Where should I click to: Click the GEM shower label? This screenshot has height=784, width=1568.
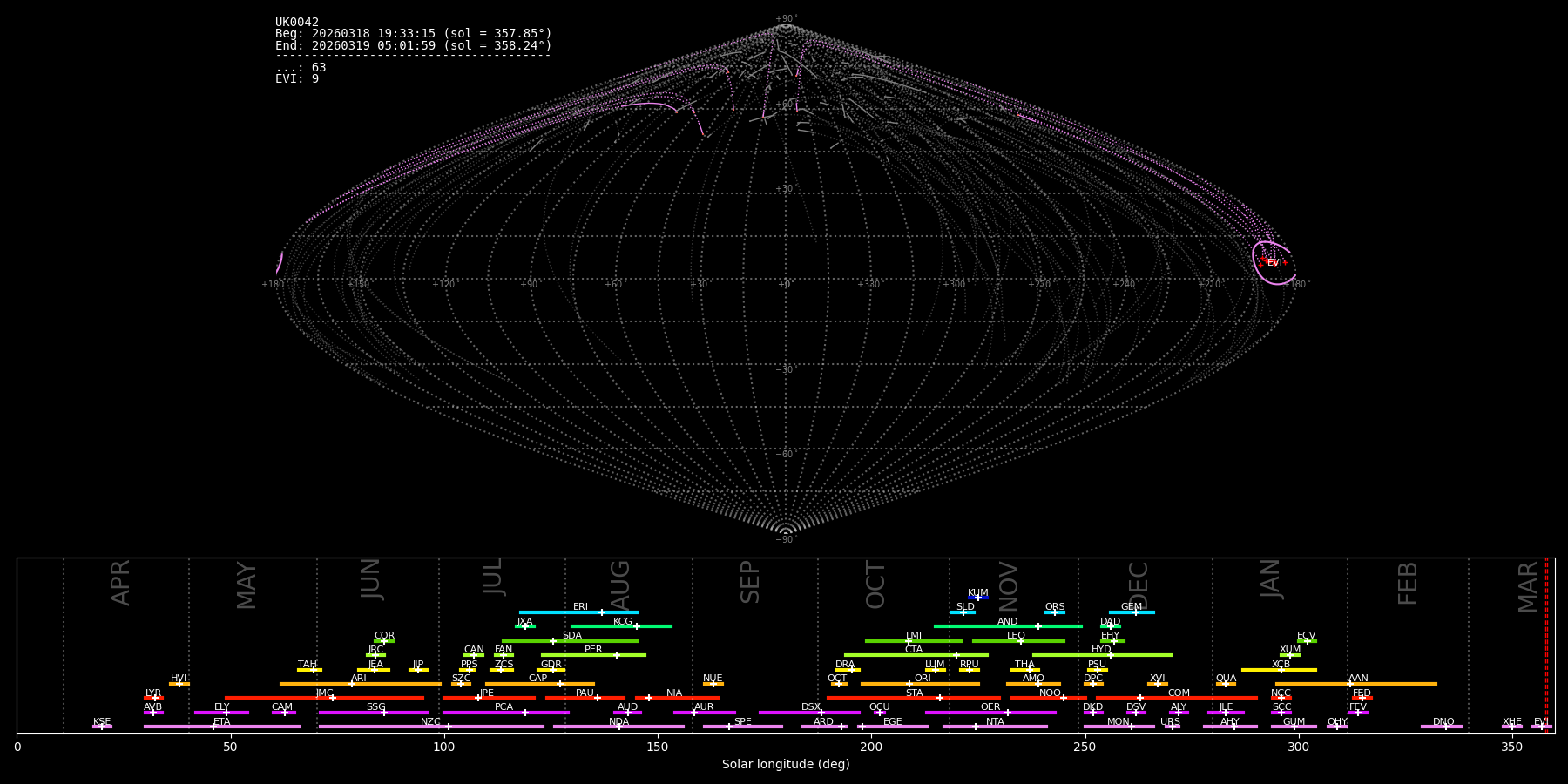click(x=1132, y=607)
